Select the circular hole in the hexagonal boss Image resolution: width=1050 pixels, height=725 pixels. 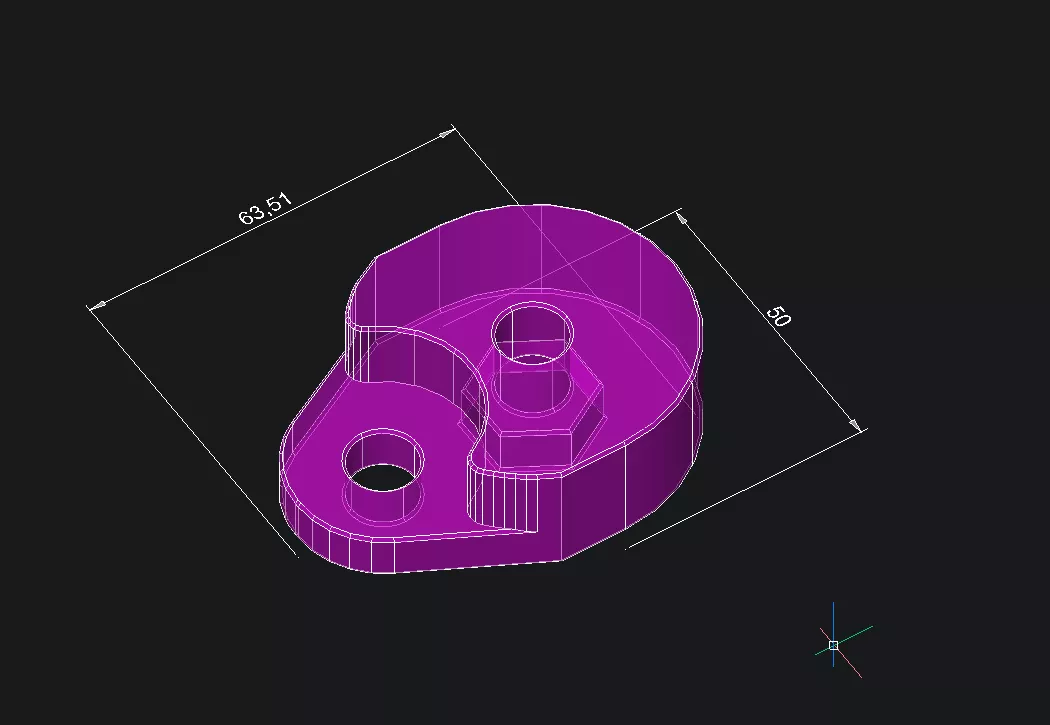coord(533,332)
